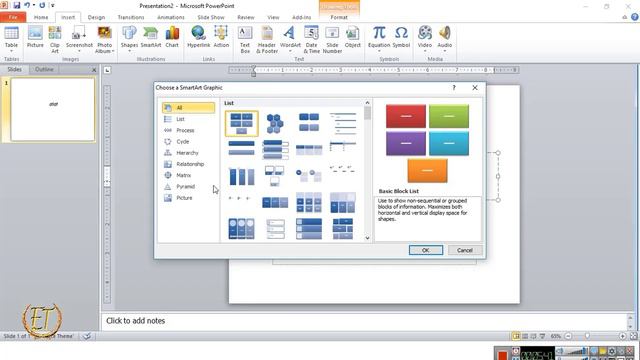Choose the Alternating Hexagons layout thumbnail
This screenshot has height=360, width=640.
pyautogui.click(x=275, y=123)
